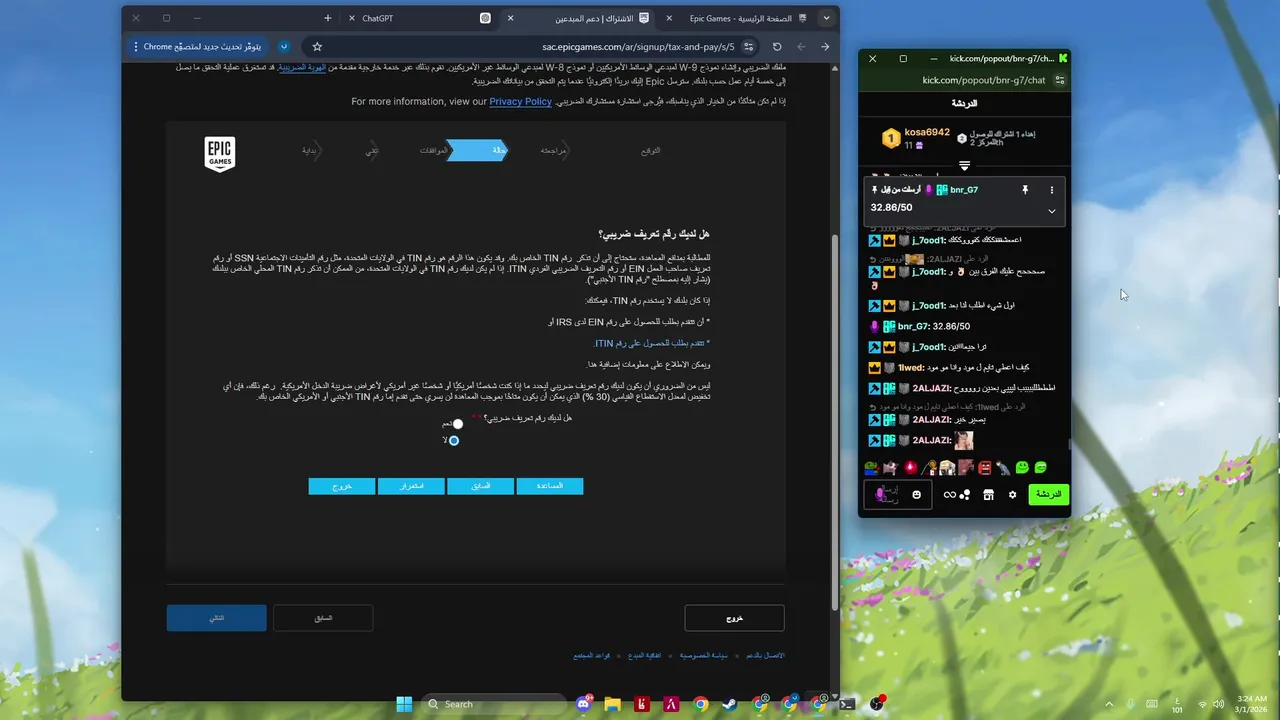Click the image in 2ALJAZI's last message
The image size is (1280, 720).
pos(963,440)
